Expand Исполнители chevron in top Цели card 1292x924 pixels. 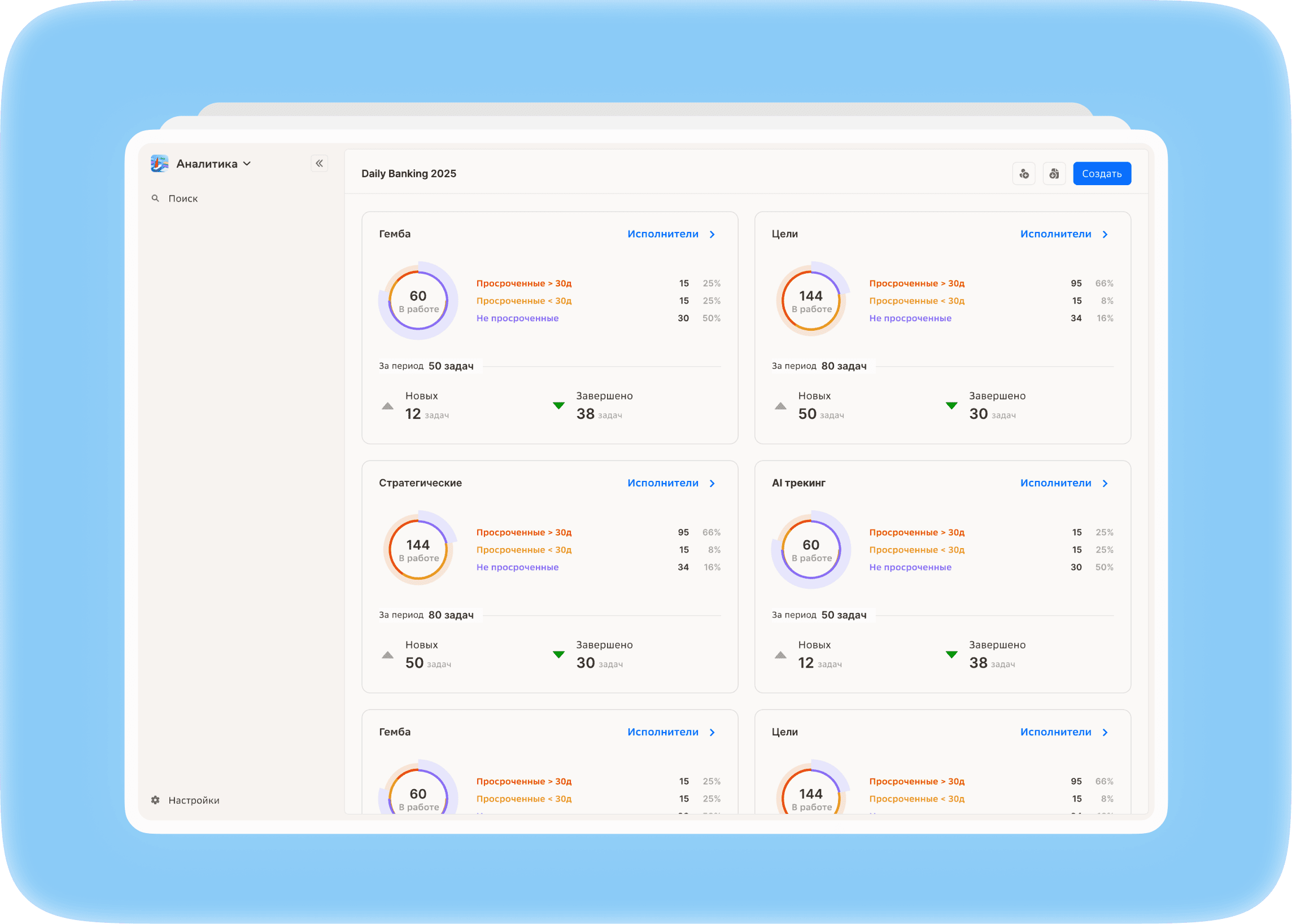[x=1105, y=234]
